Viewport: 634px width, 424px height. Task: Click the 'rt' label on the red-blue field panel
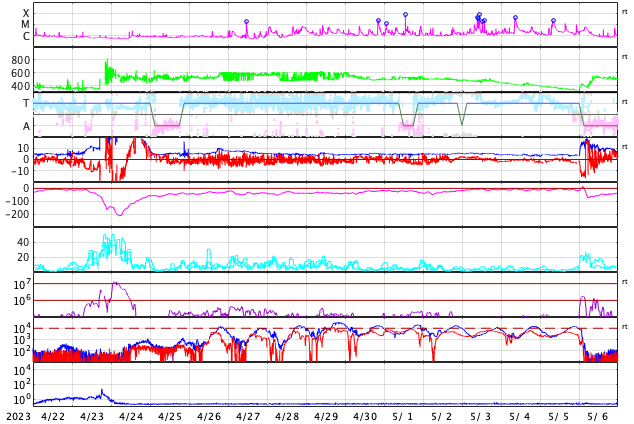point(624,146)
